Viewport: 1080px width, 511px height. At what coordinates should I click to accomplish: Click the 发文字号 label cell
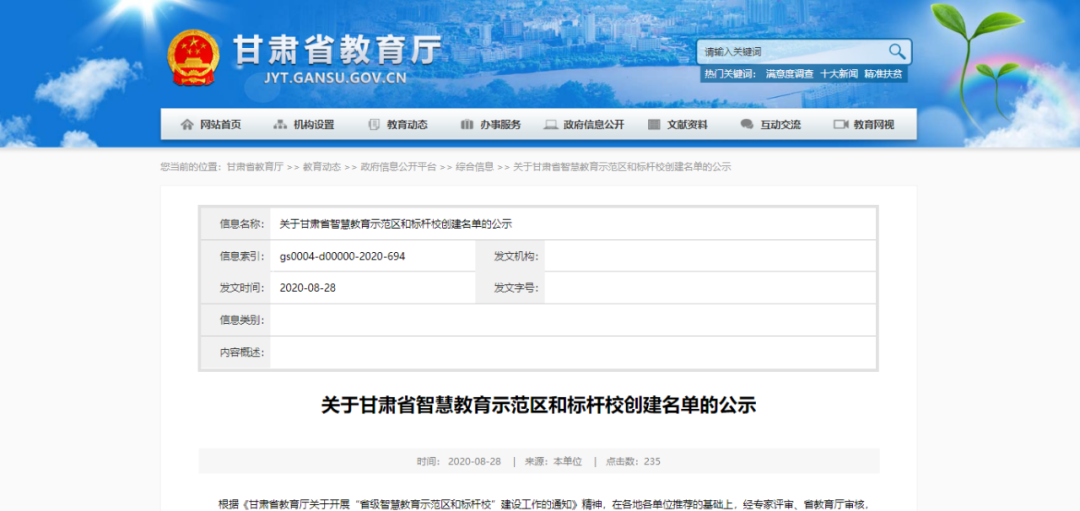(510, 288)
